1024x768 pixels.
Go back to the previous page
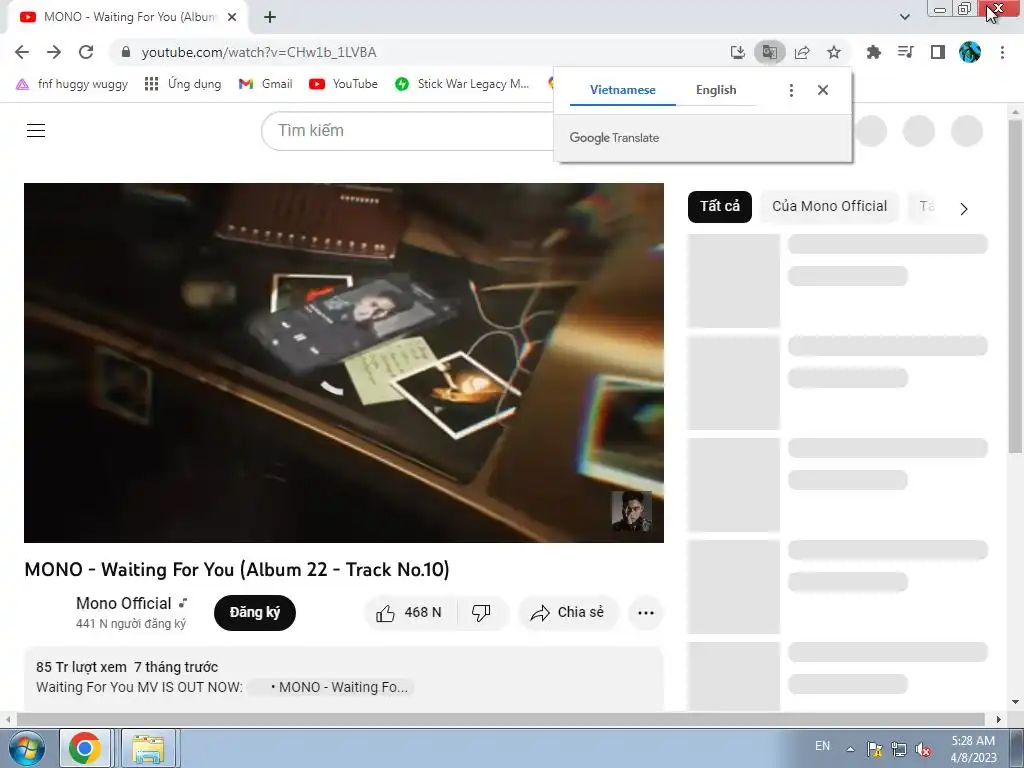(22, 52)
